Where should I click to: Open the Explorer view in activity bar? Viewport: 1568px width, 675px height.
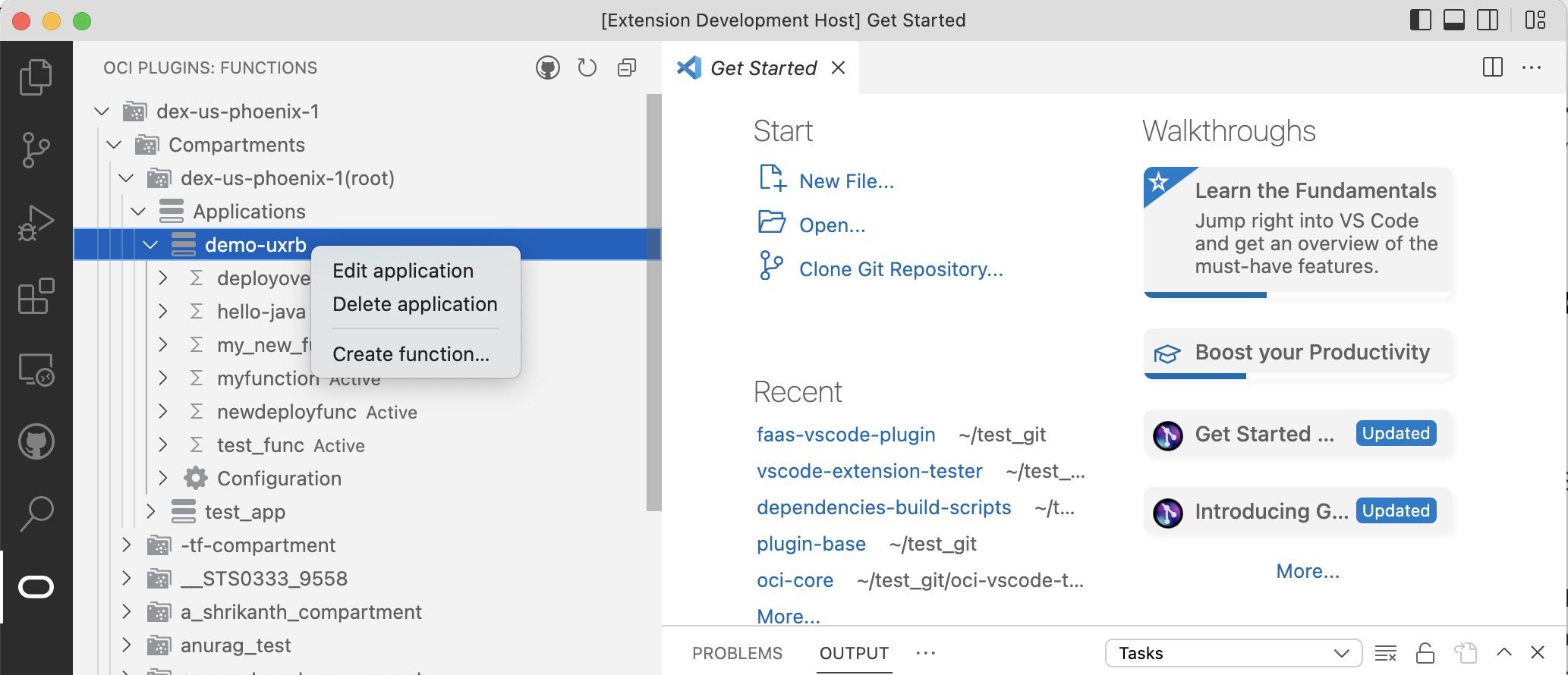[x=36, y=77]
